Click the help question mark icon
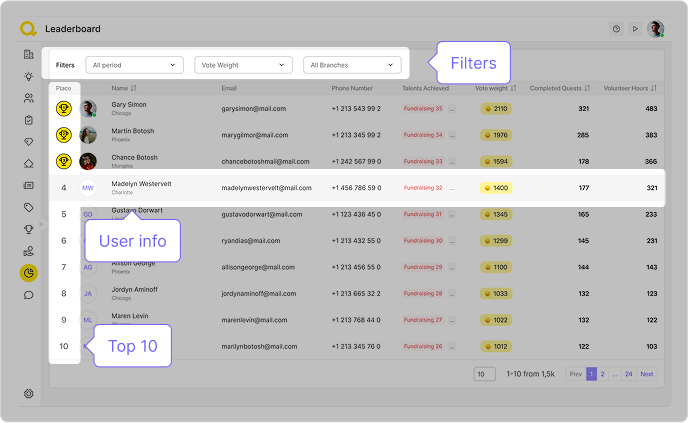Viewport: 688px width, 423px height. (x=616, y=29)
